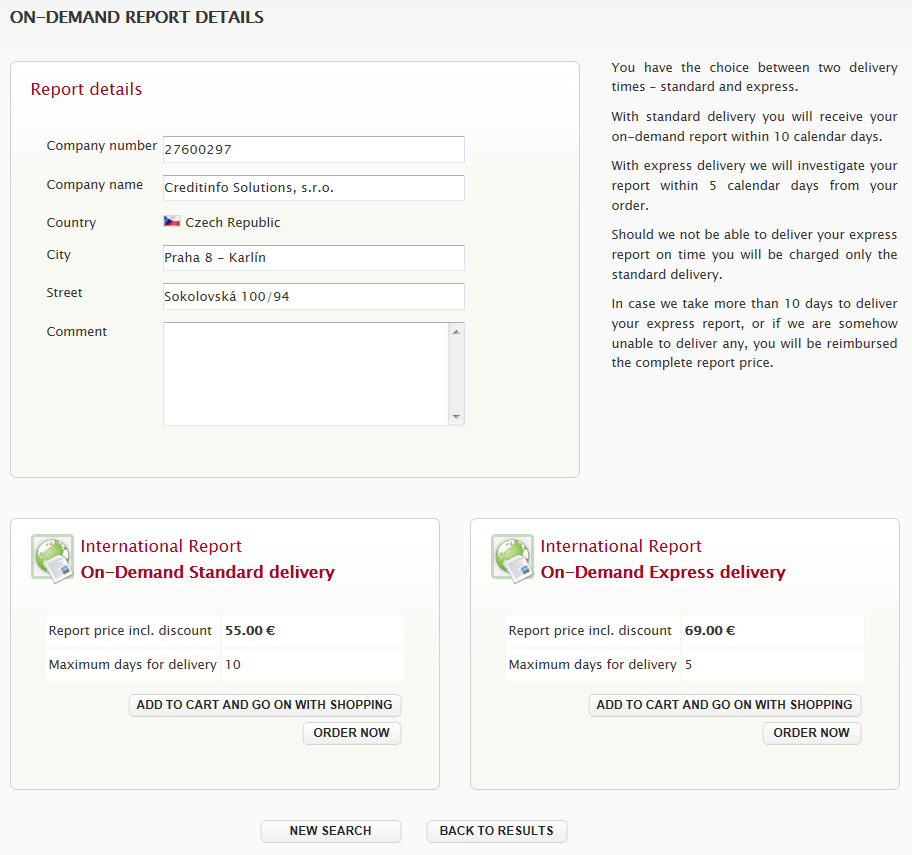Click the Company name input field
The image size is (912, 855).
click(x=313, y=188)
